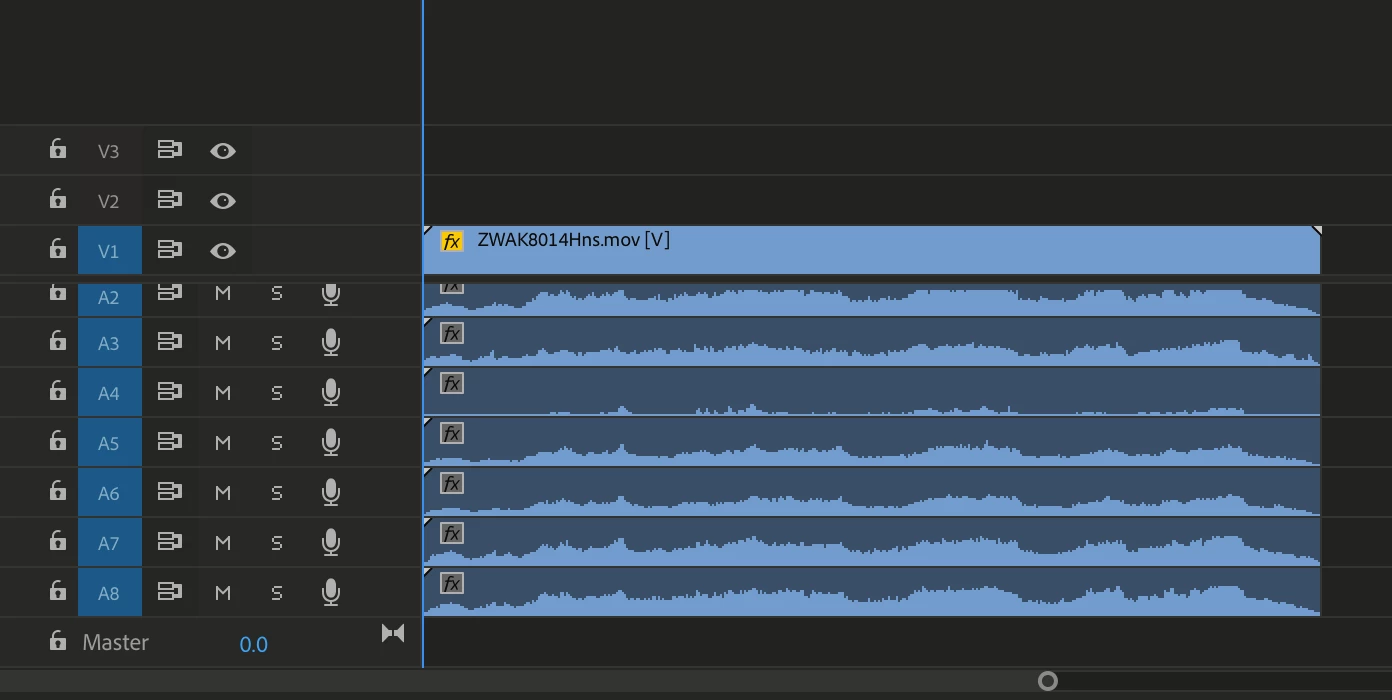
Task: Mute audio track A2
Action: pos(223,294)
